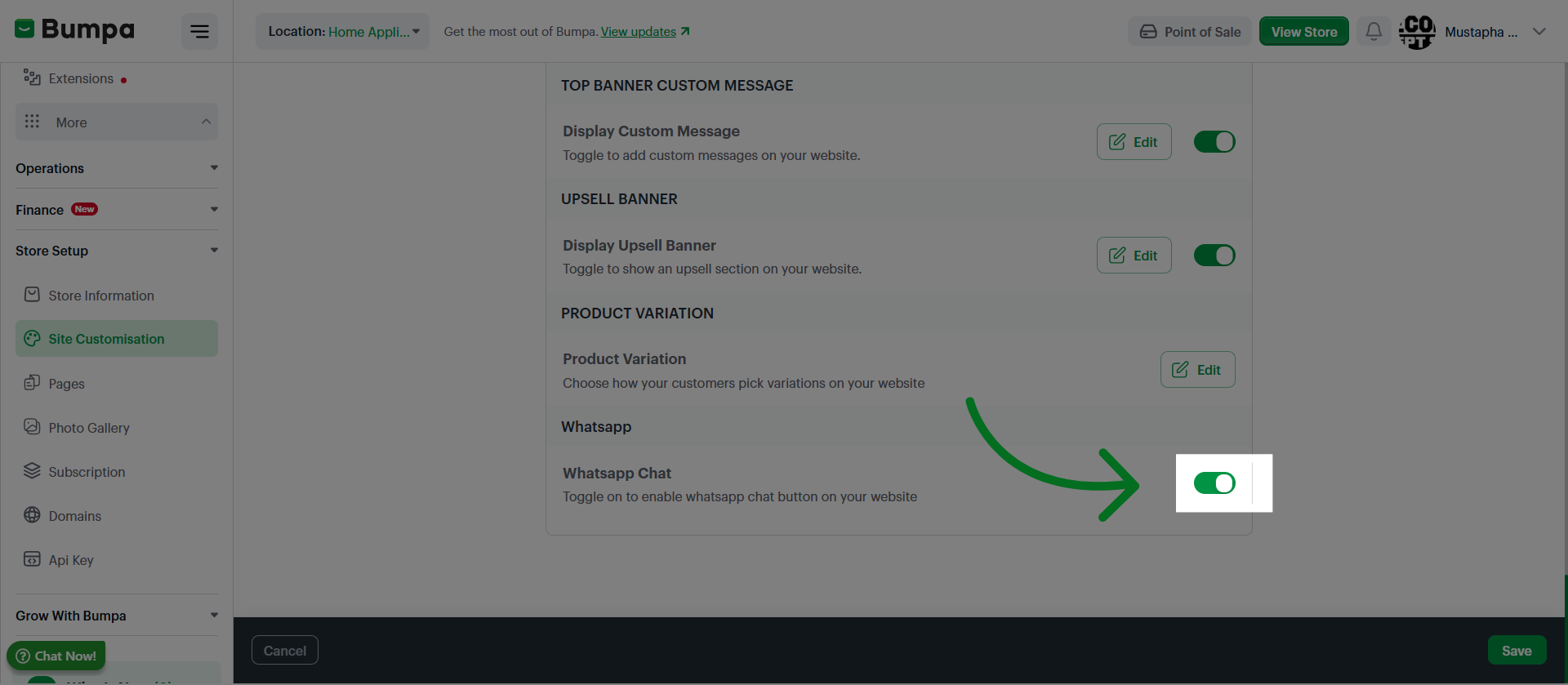Screen dimensions: 1568x685
Task: Go to Pages in Store Setup
Action: 117,384
